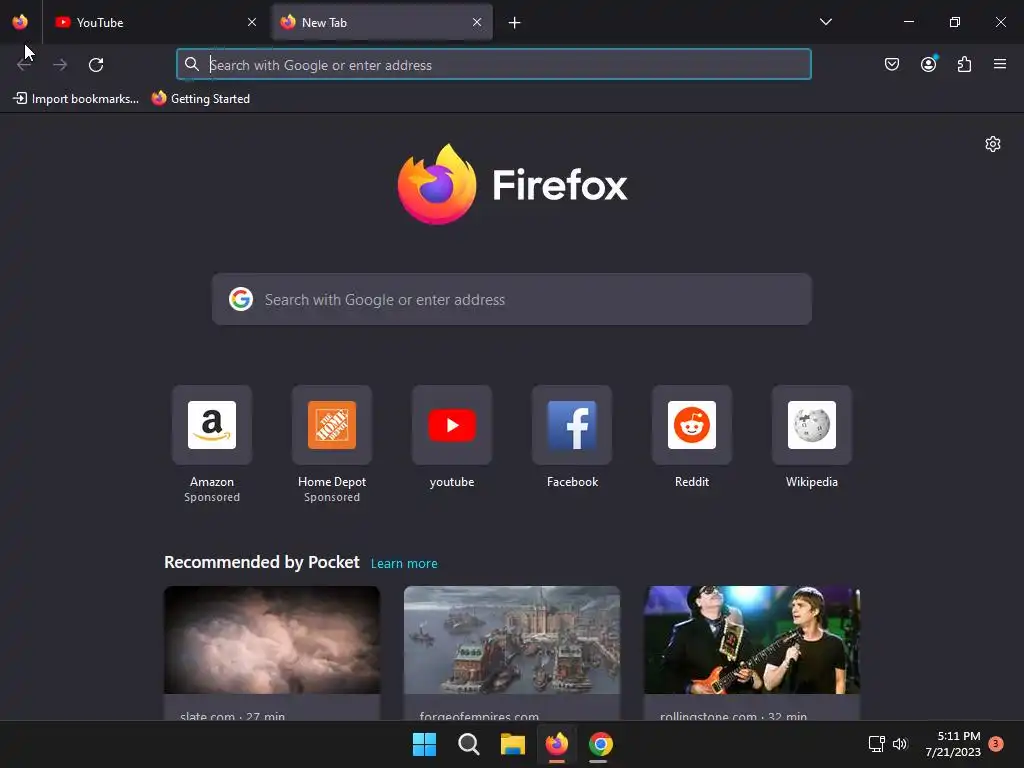This screenshot has height=768, width=1024.
Task: Expand the list all tabs chevron
Action: click(825, 22)
